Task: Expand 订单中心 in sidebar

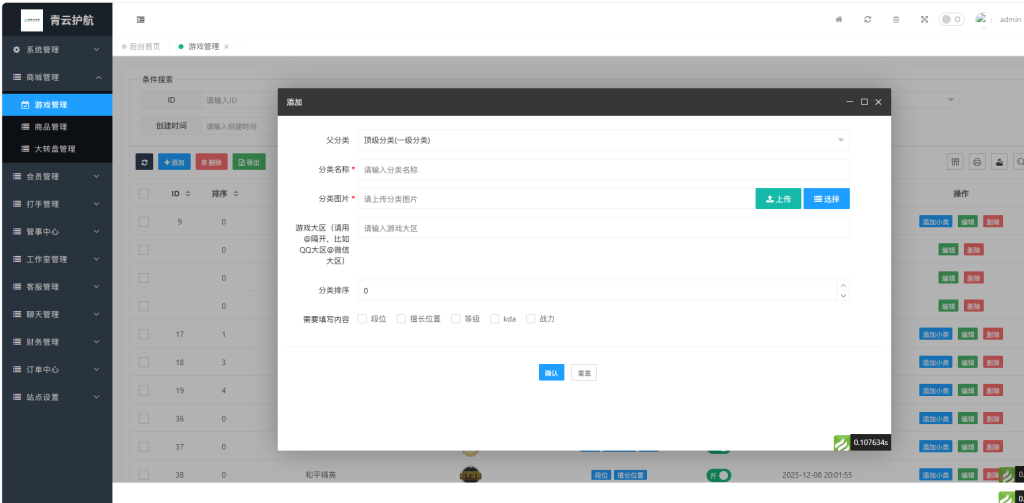Action: 56,369
